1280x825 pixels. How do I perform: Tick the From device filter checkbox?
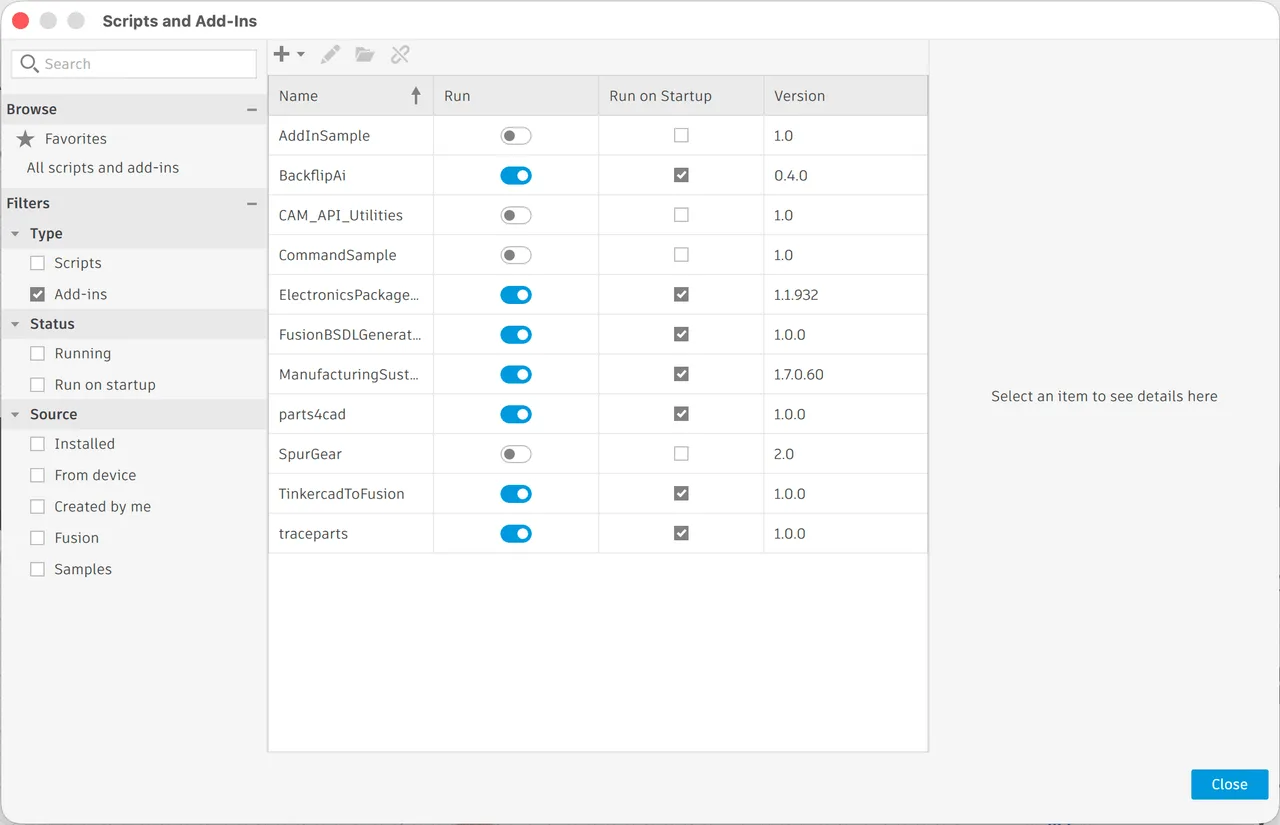tap(37, 476)
